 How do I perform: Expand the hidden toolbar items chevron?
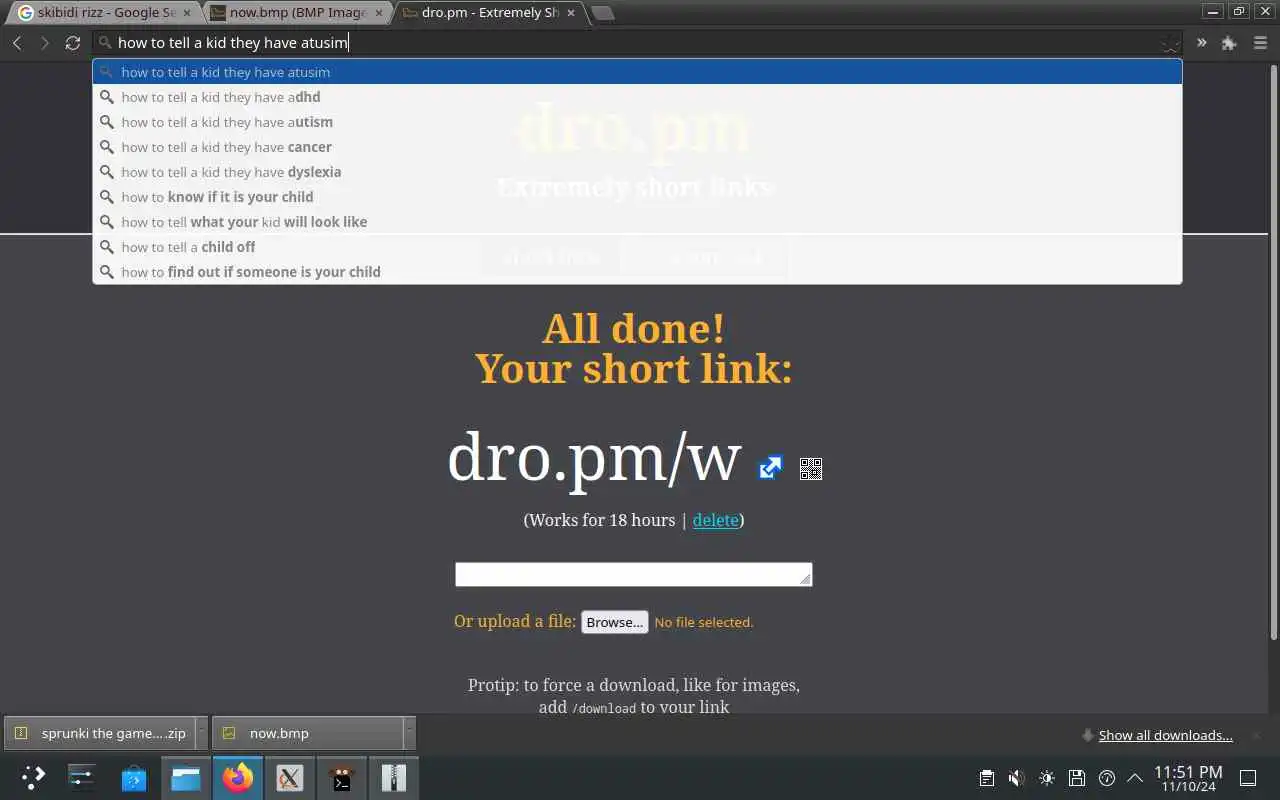(1201, 43)
